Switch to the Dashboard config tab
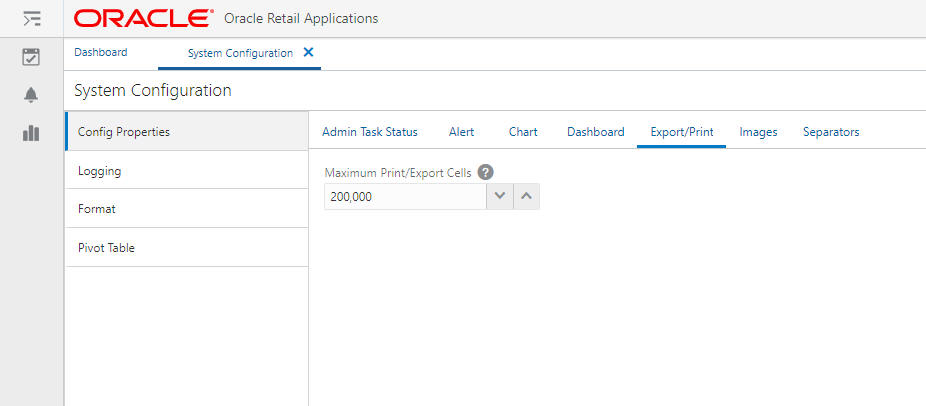Image resolution: width=926 pixels, height=406 pixels. [595, 132]
